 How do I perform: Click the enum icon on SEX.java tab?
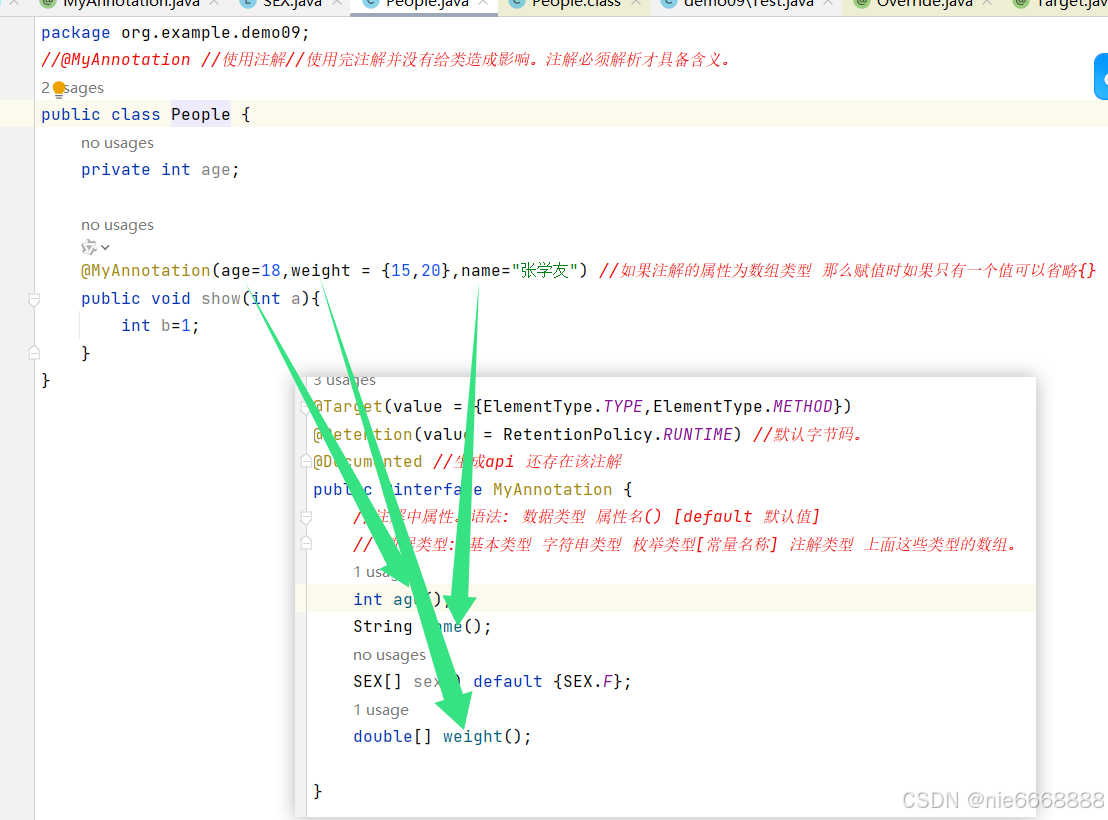click(x=245, y=4)
